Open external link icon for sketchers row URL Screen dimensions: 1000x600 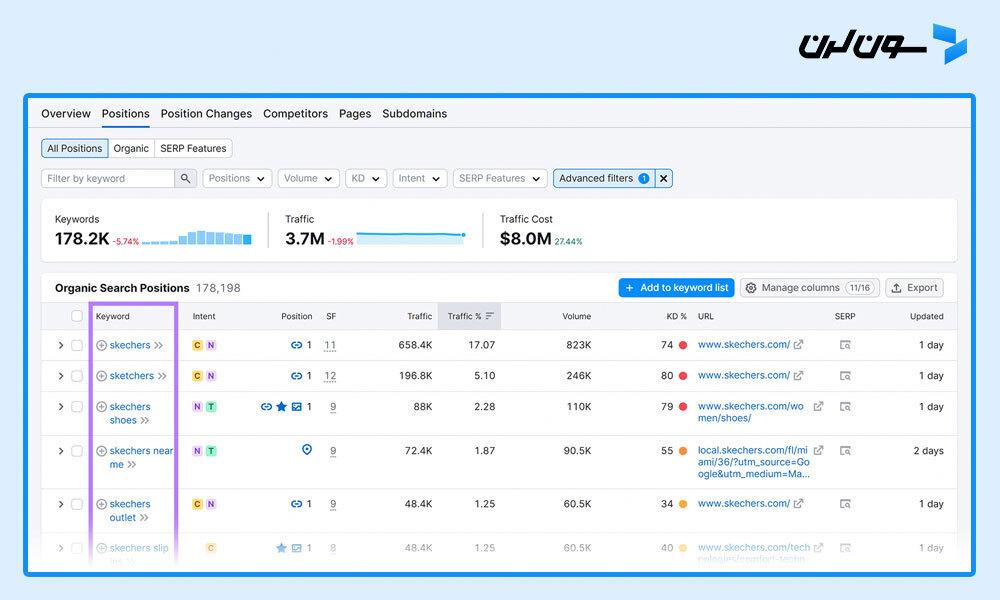[798, 376]
